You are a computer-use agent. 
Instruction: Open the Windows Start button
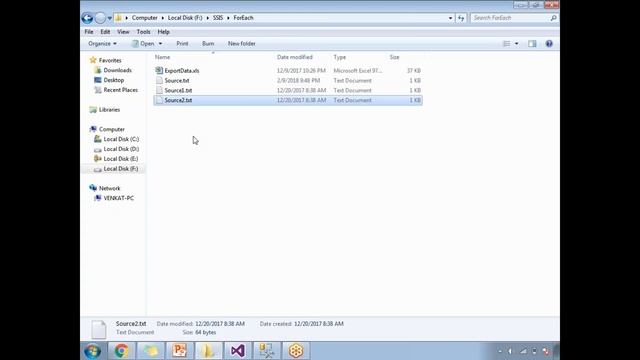point(93,351)
